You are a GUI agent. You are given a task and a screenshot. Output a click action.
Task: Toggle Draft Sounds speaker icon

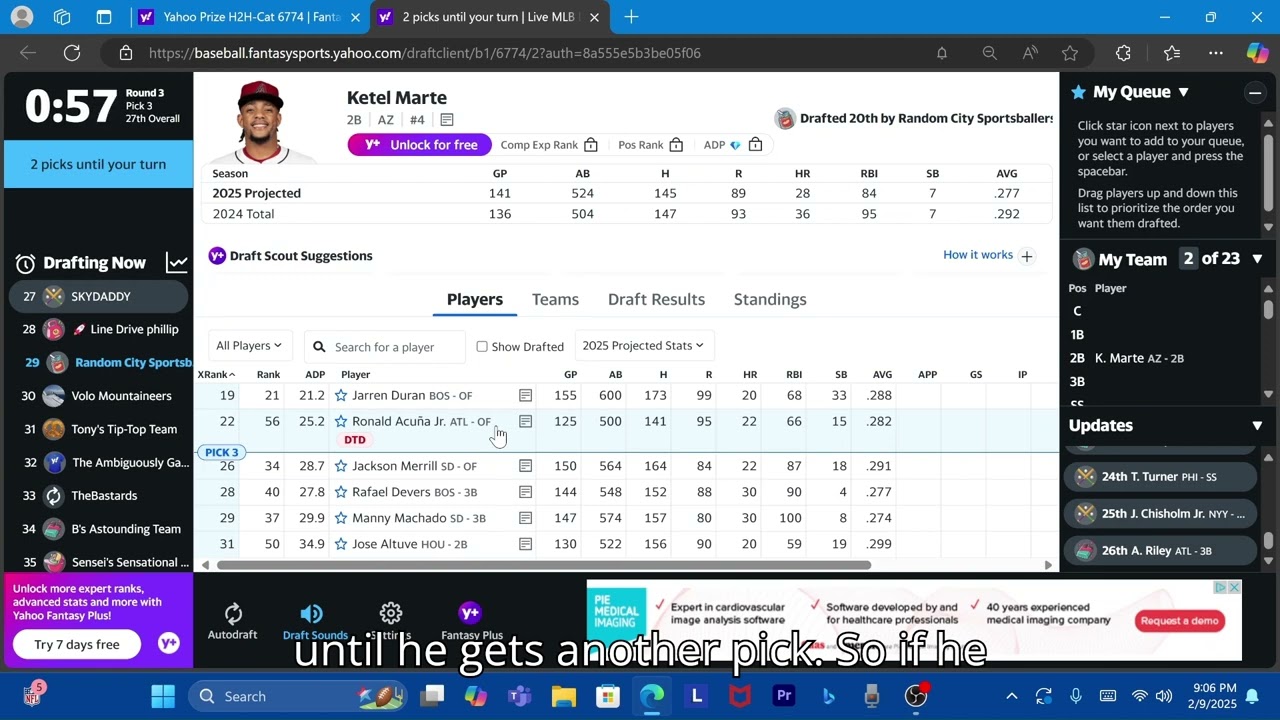312,614
